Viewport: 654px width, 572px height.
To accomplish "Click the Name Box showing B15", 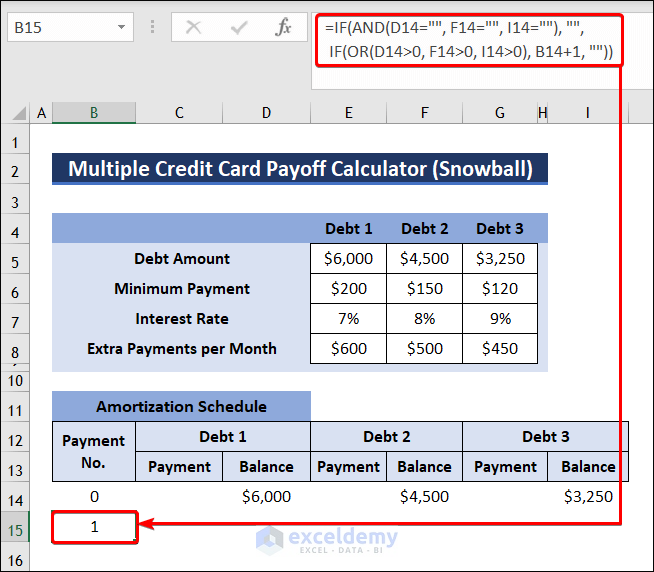I will 70,28.
